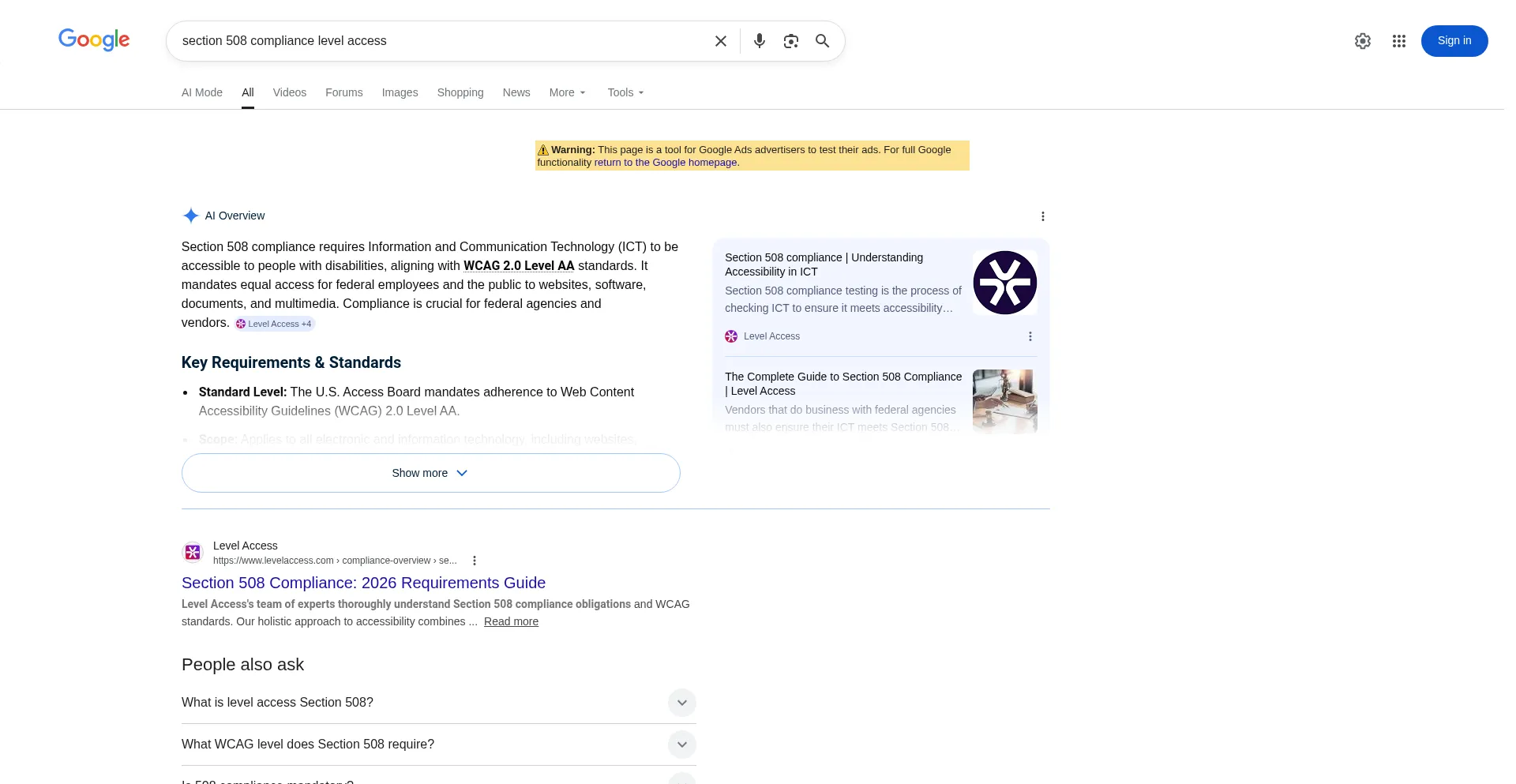Follow 'return to the Google homepage' link

click(666, 163)
